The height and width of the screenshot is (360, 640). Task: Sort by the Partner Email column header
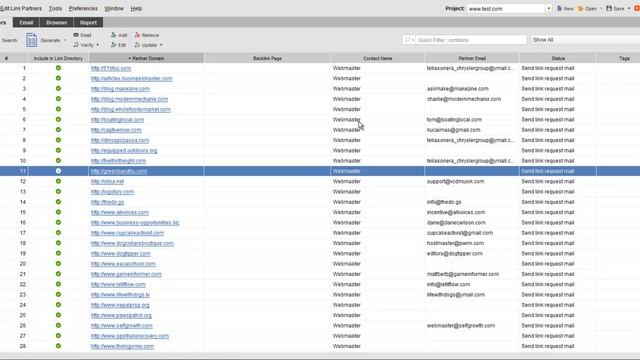[472, 58]
